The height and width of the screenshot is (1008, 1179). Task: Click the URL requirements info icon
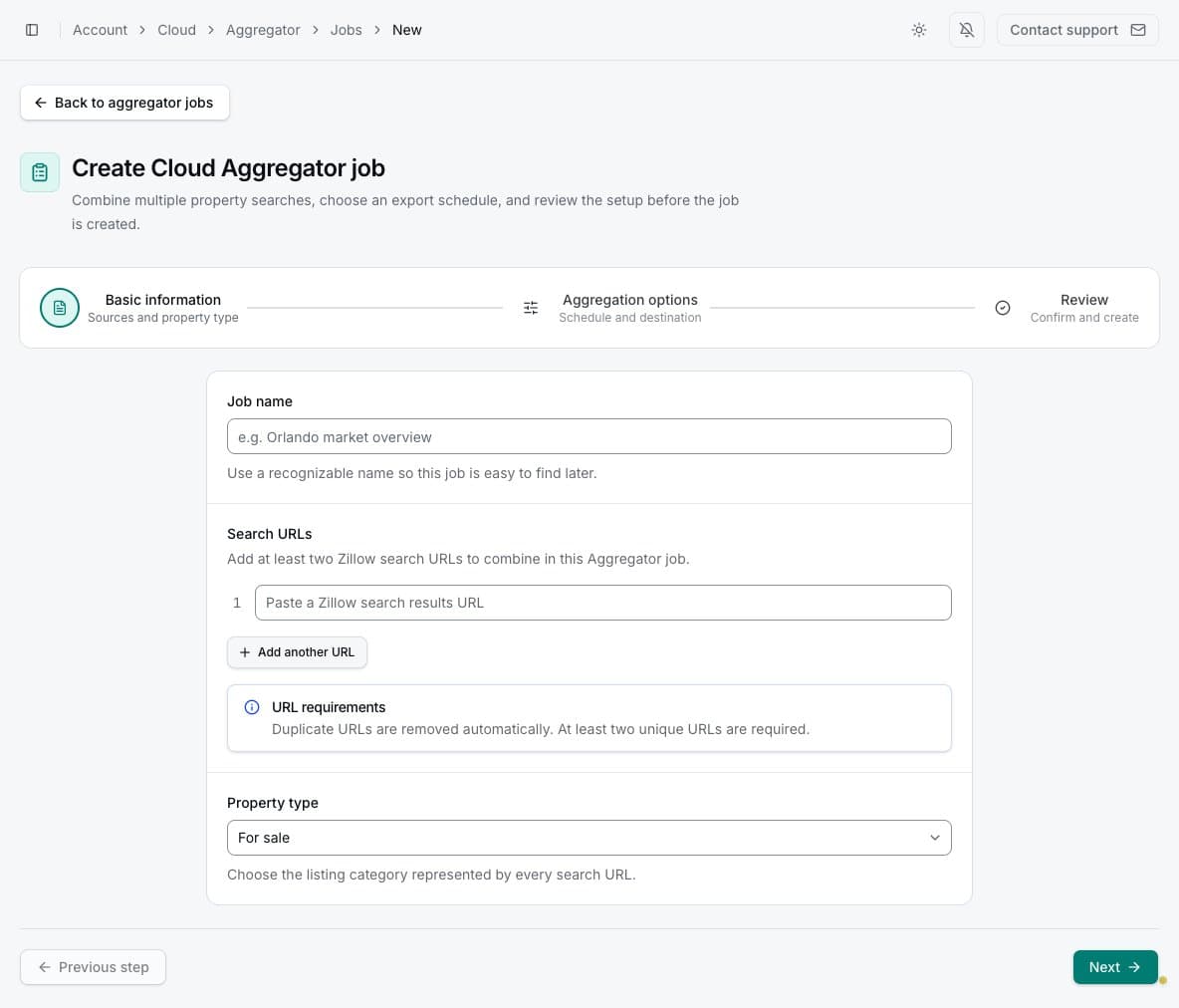[x=252, y=707]
